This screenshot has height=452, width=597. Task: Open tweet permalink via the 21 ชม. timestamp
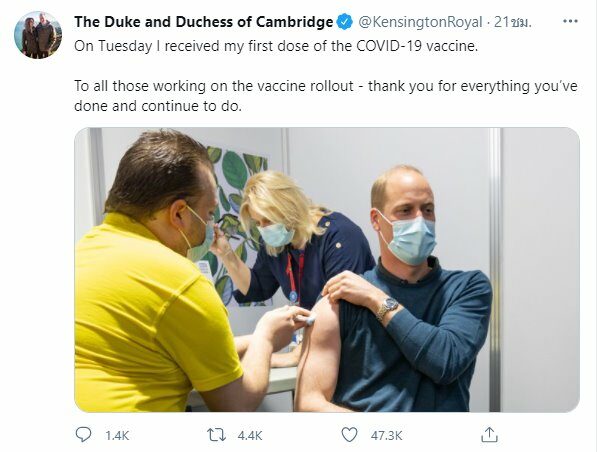point(512,22)
